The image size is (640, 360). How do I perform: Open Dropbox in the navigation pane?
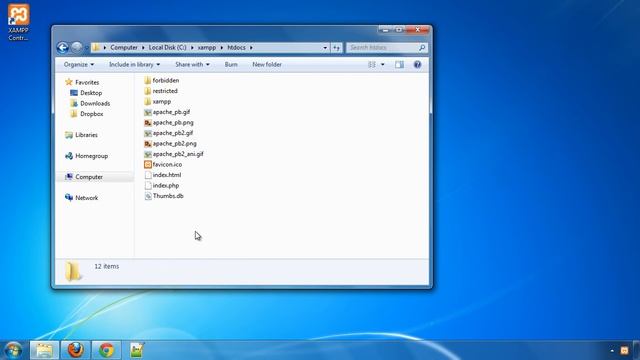[x=91, y=114]
